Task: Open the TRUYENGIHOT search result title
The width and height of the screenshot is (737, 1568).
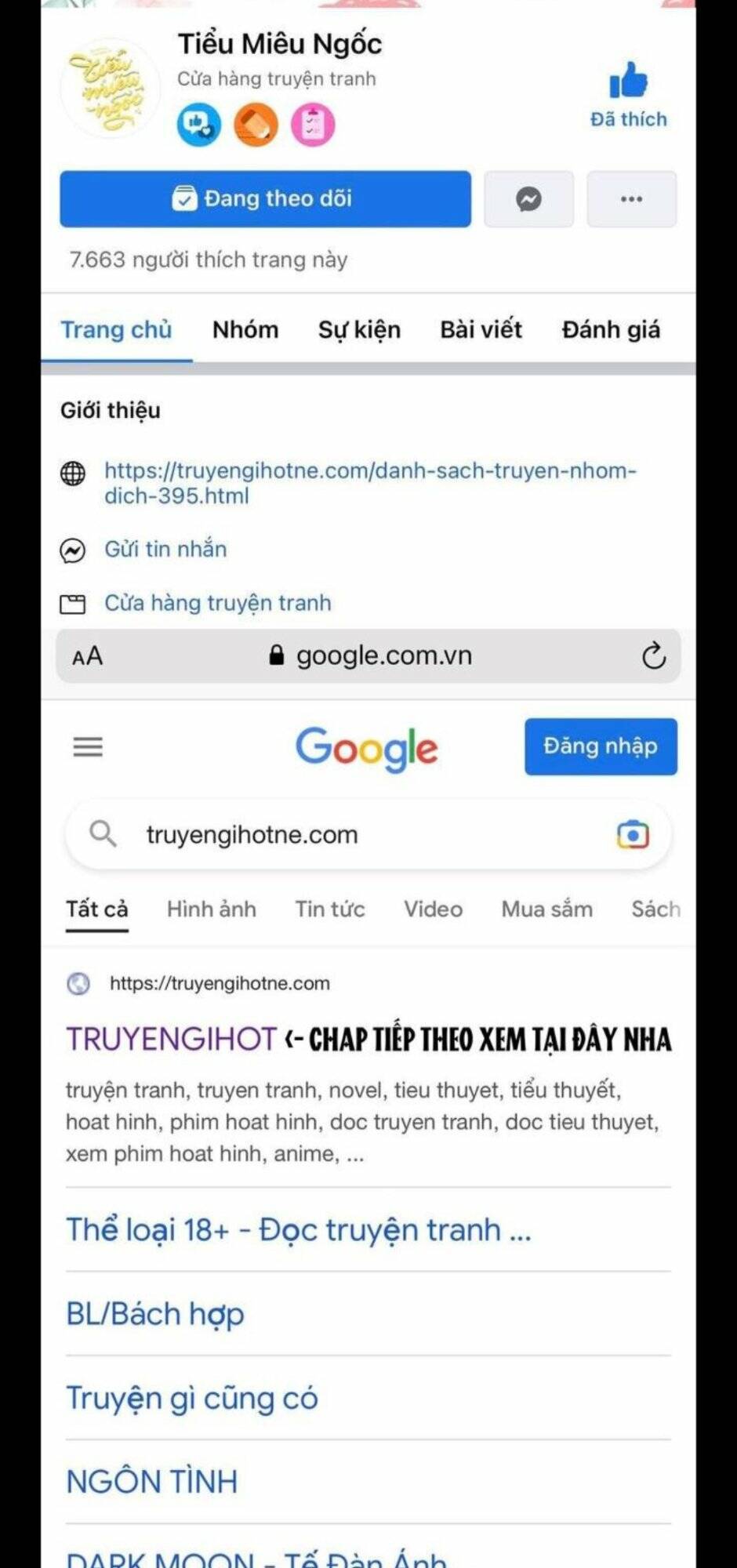Action: click(x=172, y=1040)
